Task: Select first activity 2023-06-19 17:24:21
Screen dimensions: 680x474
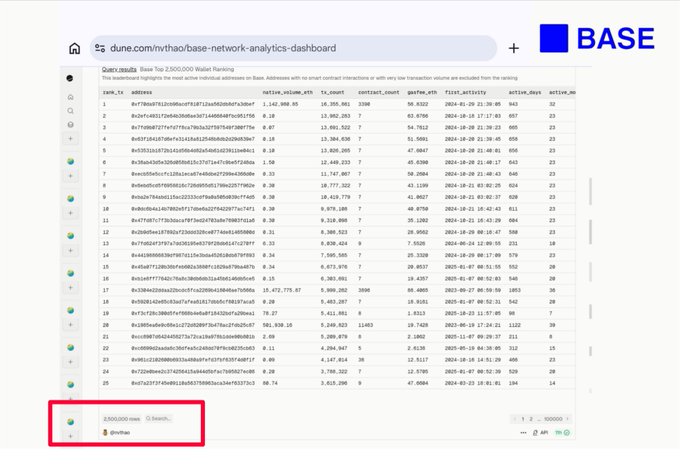Action: (x=473, y=325)
